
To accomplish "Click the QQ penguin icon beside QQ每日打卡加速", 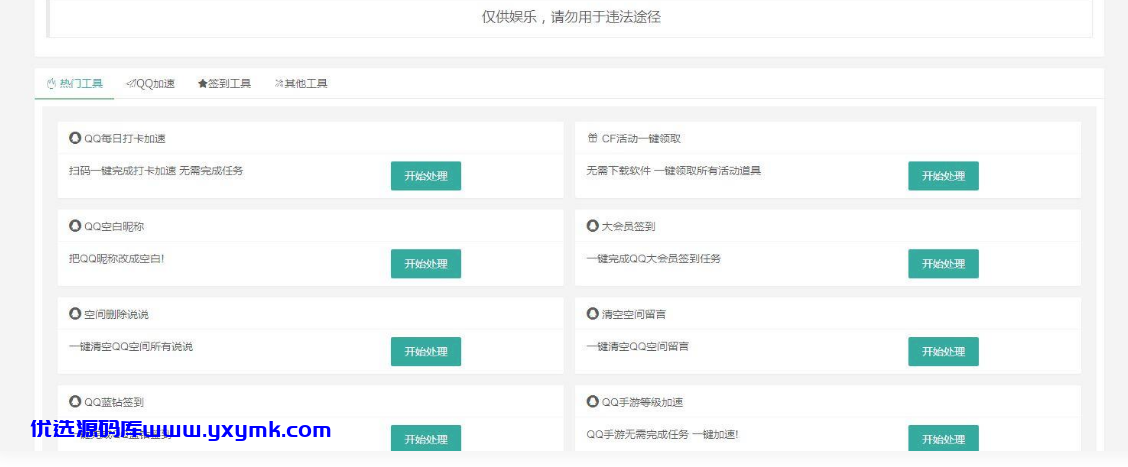I will (75, 137).
